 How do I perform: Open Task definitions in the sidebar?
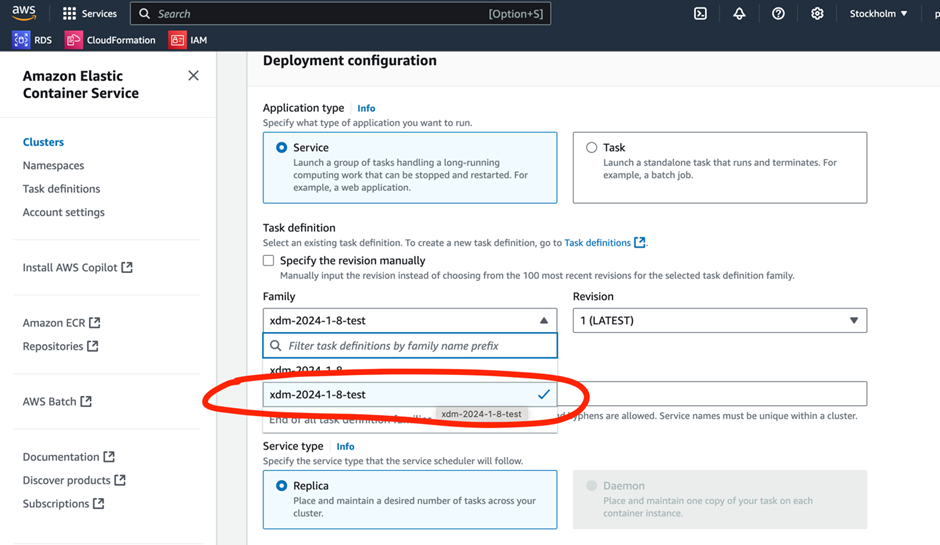pyautogui.click(x=61, y=188)
